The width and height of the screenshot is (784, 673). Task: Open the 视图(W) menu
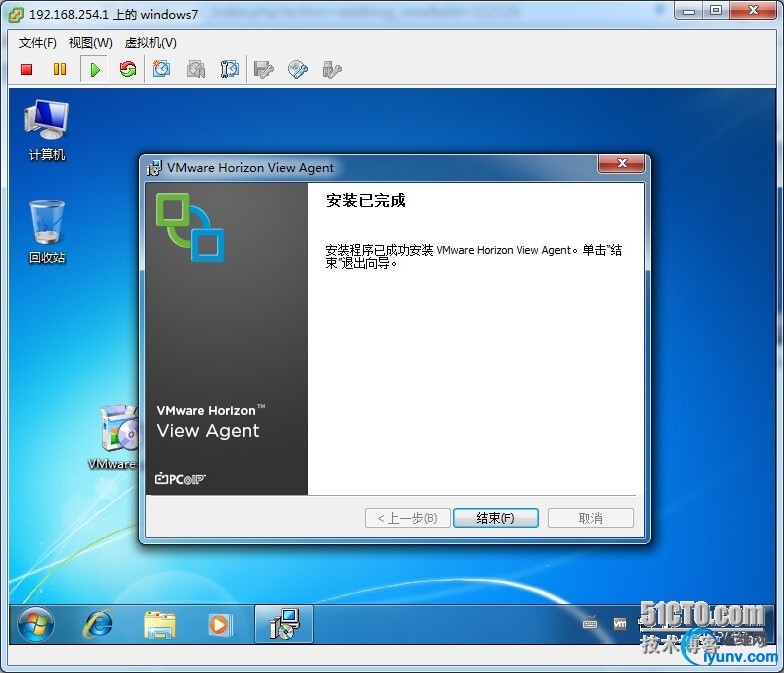coord(90,43)
